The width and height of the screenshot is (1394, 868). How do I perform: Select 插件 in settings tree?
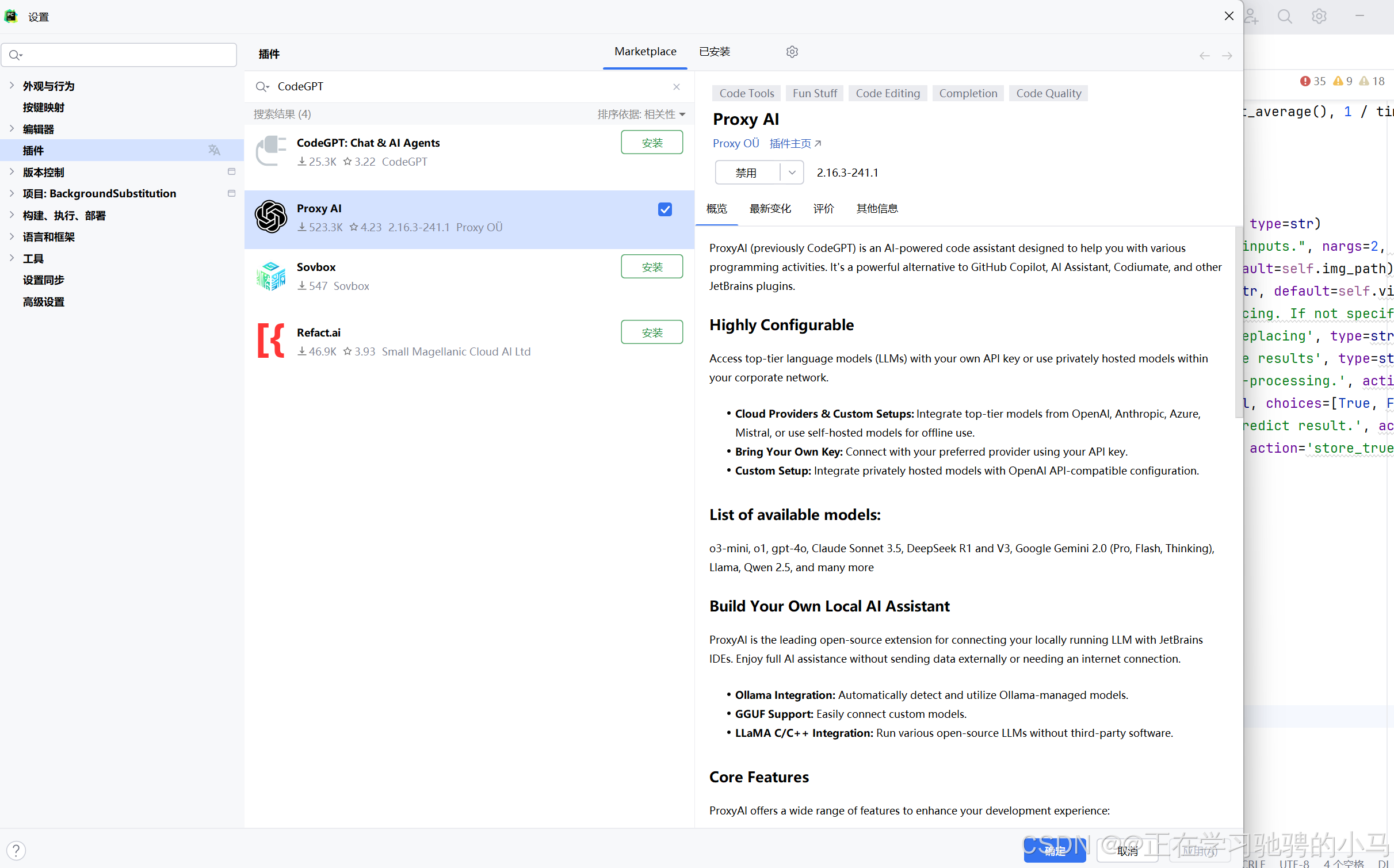(x=122, y=150)
